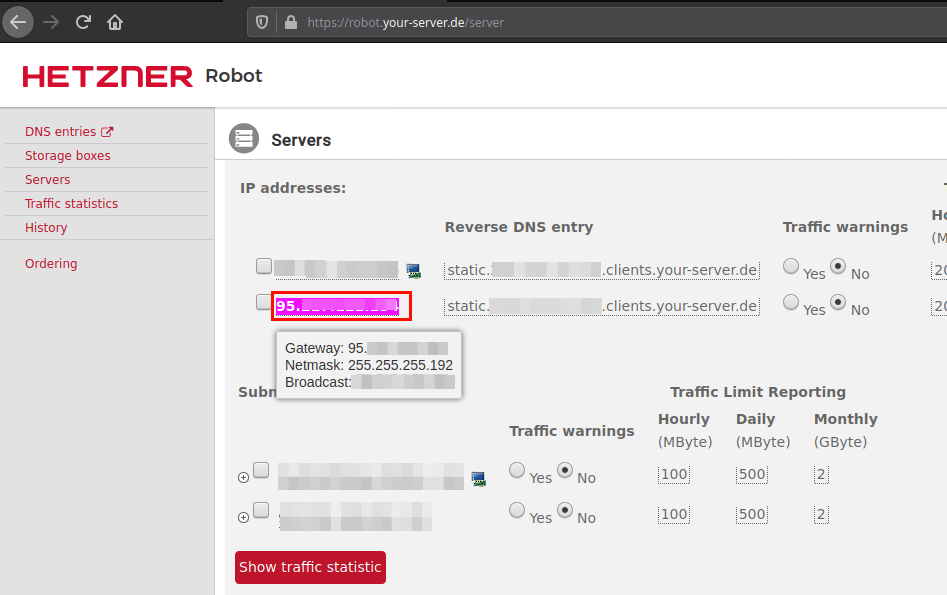Expand the first subnet with plus icon
Image resolution: width=947 pixels, height=595 pixels.
(243, 478)
